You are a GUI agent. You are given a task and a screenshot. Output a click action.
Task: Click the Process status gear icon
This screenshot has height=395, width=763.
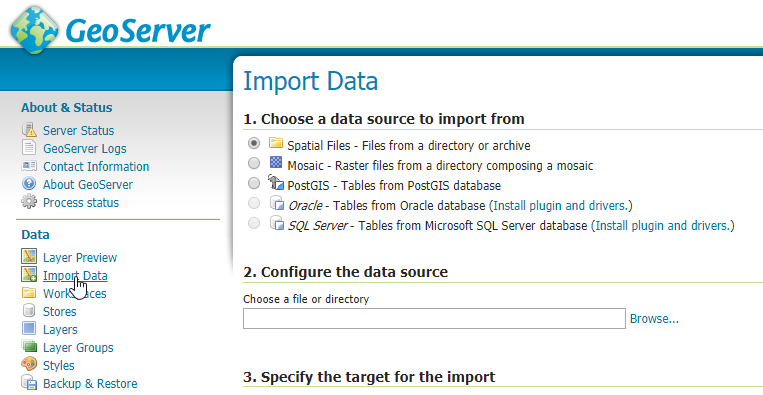coord(29,202)
